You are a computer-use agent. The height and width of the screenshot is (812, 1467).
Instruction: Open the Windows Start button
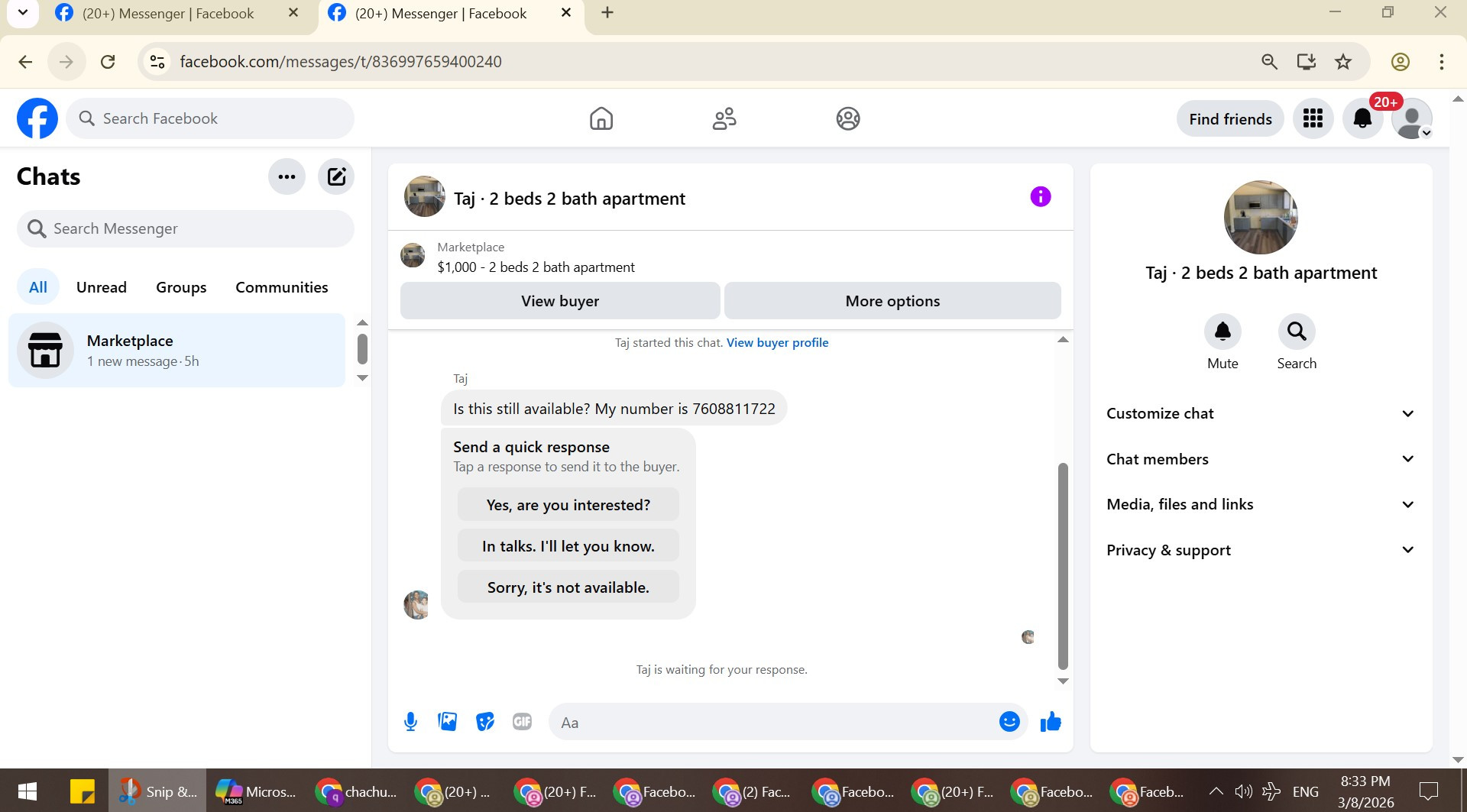click(27, 791)
